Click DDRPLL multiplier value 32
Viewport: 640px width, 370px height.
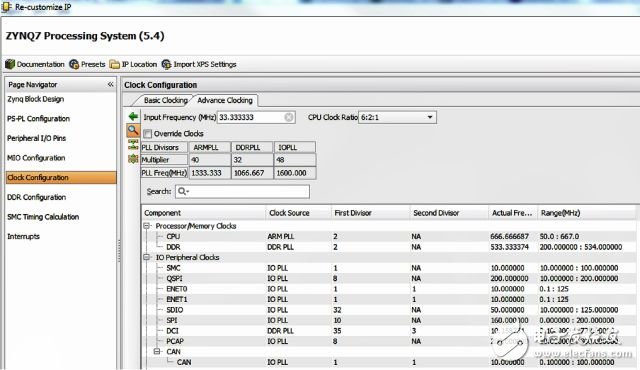[252, 160]
